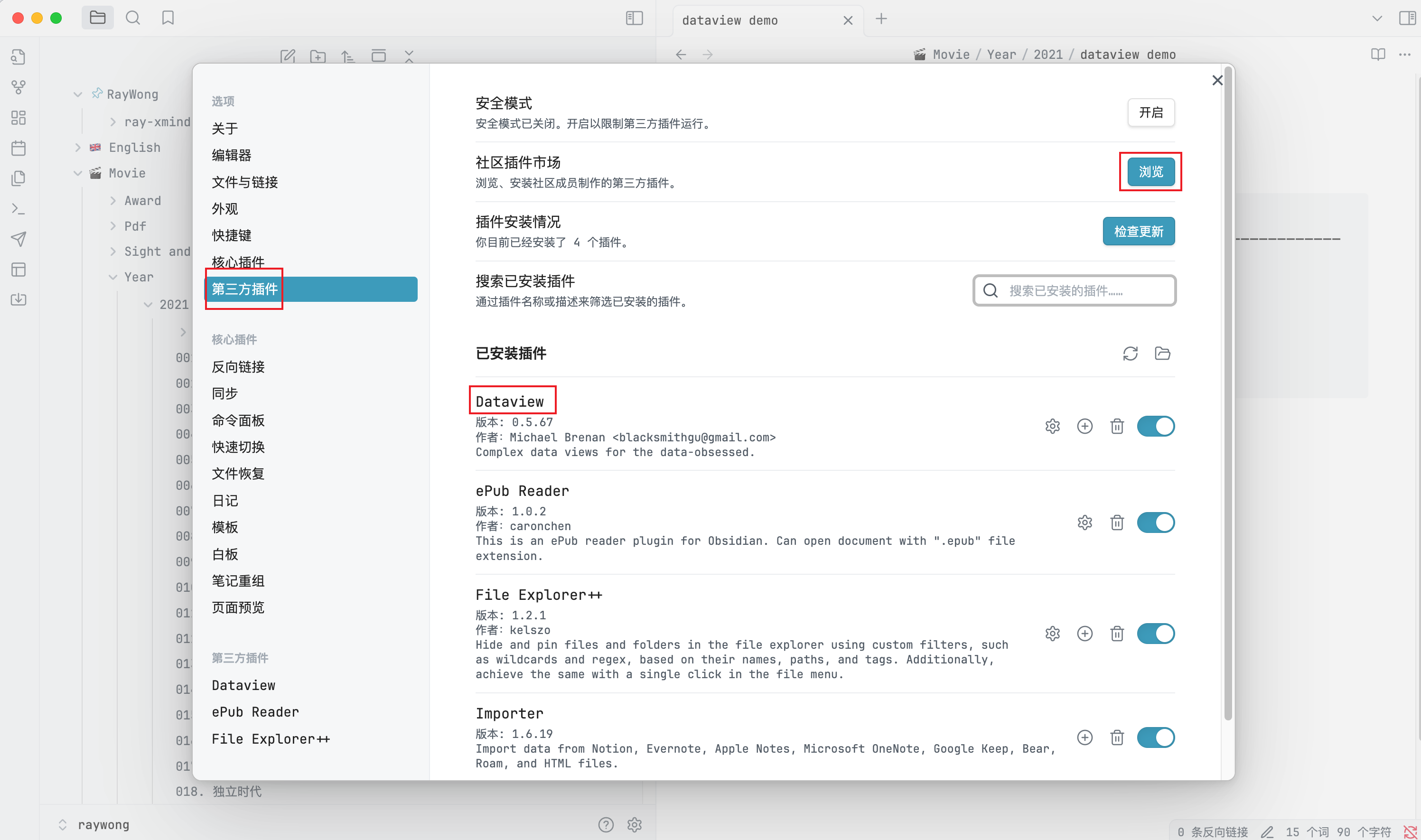The image size is (1421, 840).
Task: Collapse all folders icon in file explorer
Action: coord(409,56)
